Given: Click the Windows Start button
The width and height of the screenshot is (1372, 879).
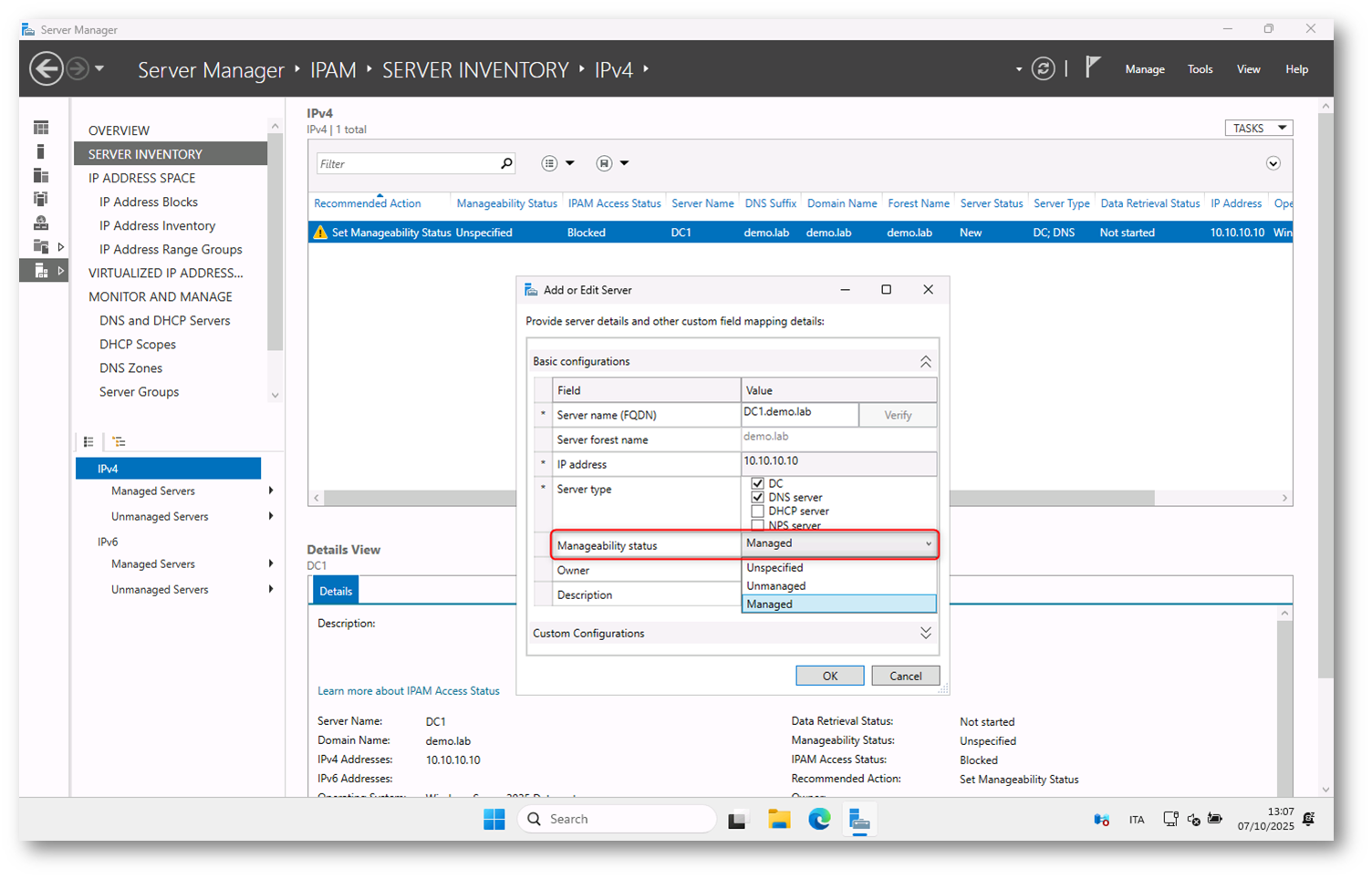Looking at the screenshot, I should tap(494, 819).
